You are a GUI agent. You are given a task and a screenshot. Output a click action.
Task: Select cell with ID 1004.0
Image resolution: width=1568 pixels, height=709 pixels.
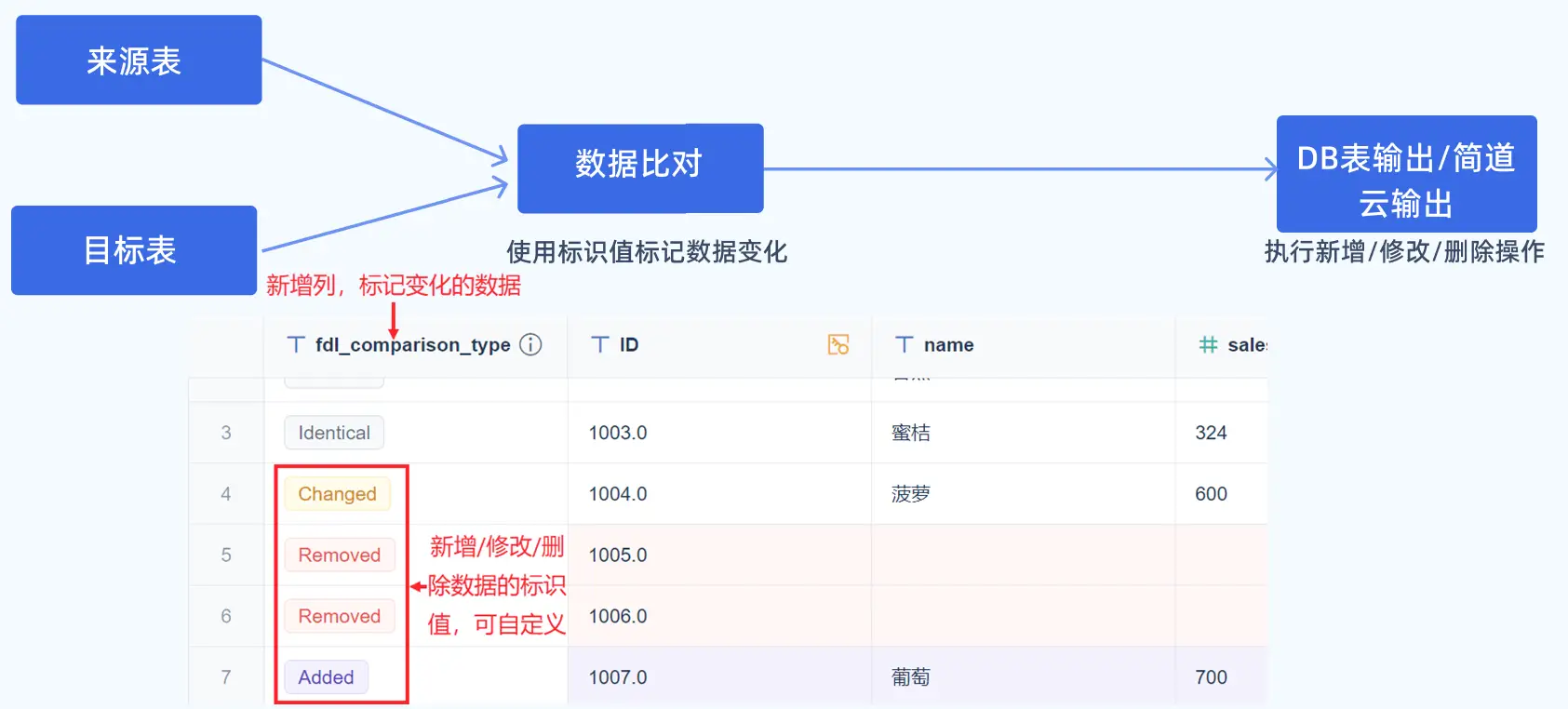point(719,494)
